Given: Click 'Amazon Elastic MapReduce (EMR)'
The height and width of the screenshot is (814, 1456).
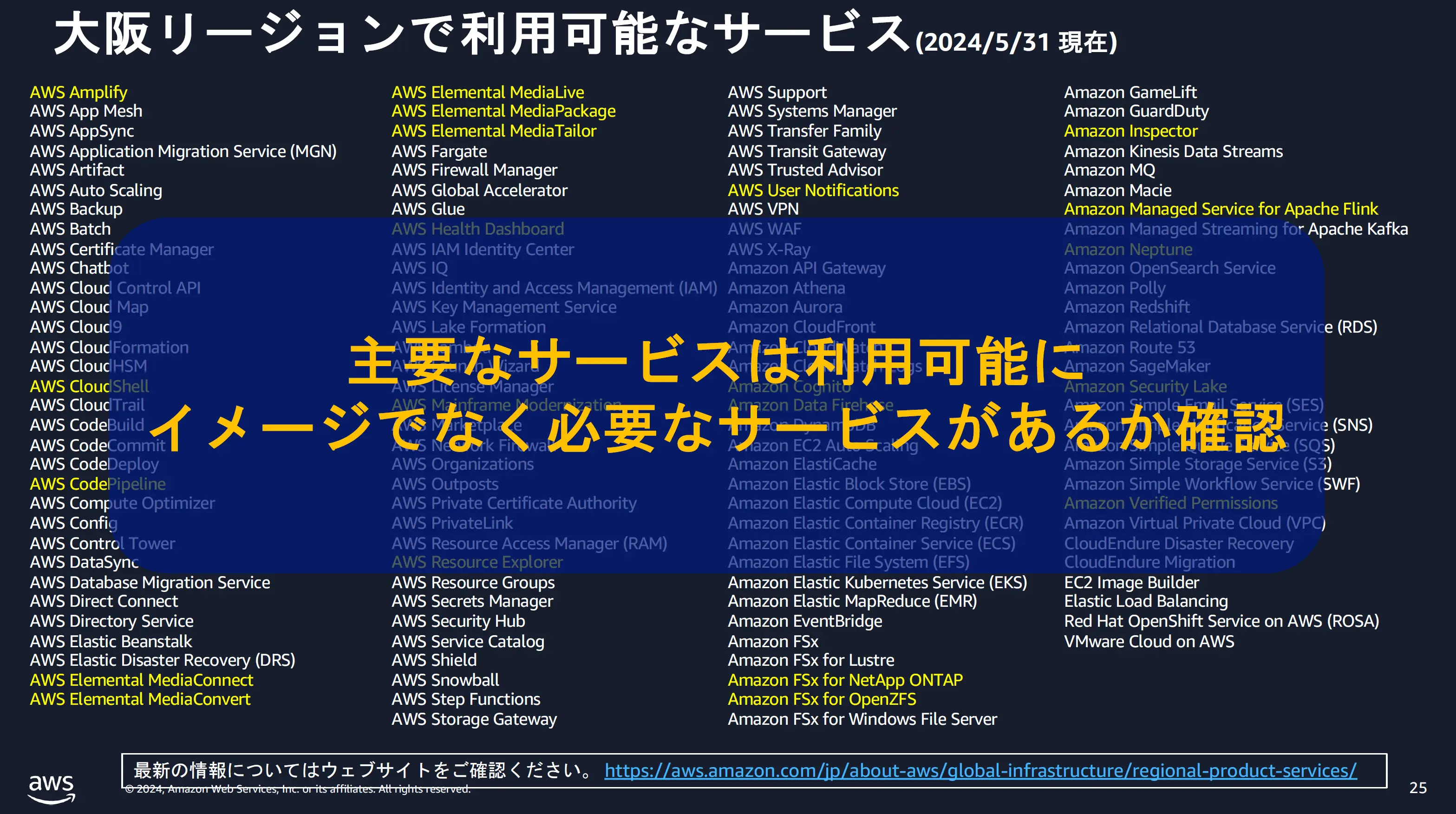Looking at the screenshot, I should (852, 602).
